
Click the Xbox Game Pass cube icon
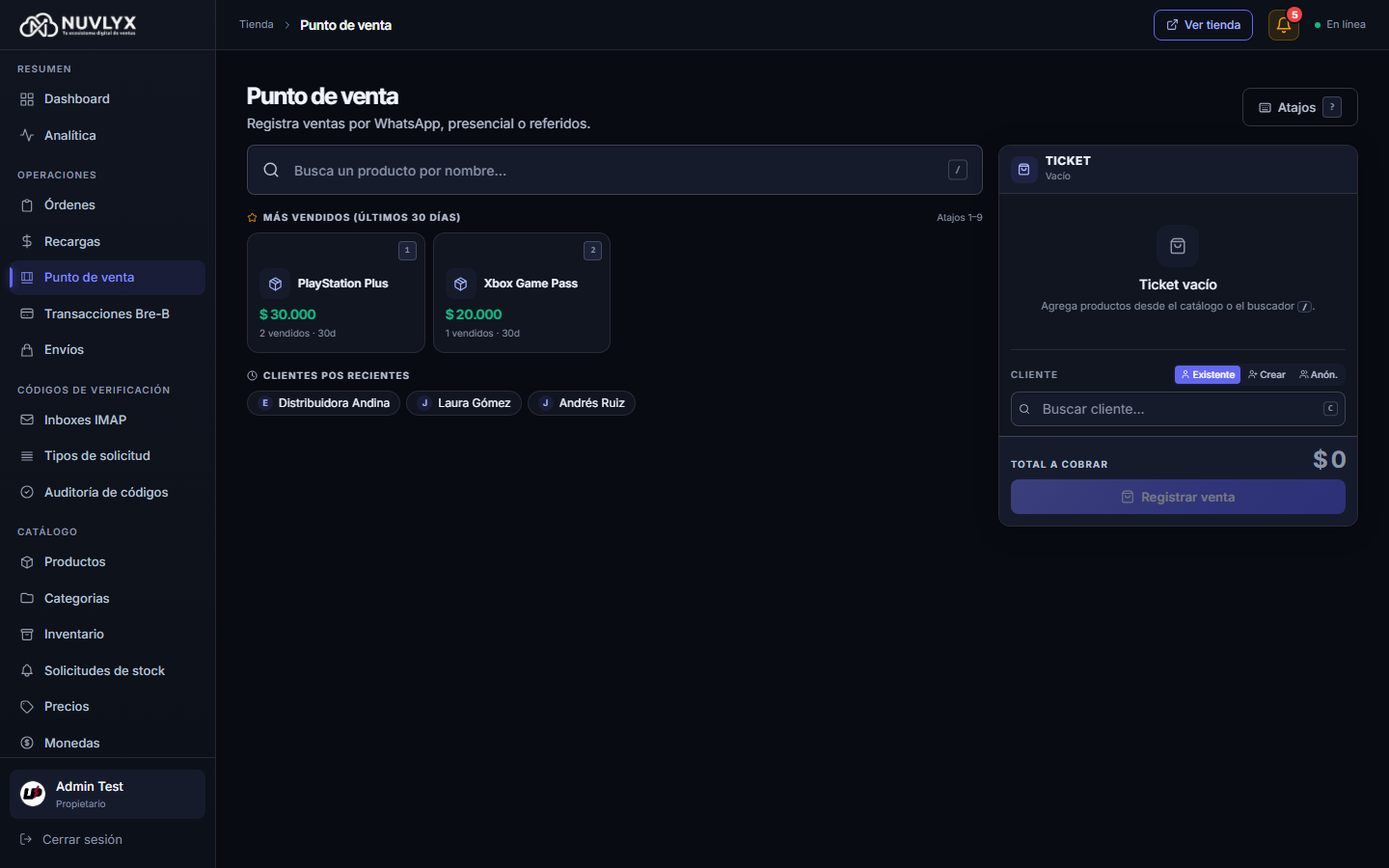(461, 284)
